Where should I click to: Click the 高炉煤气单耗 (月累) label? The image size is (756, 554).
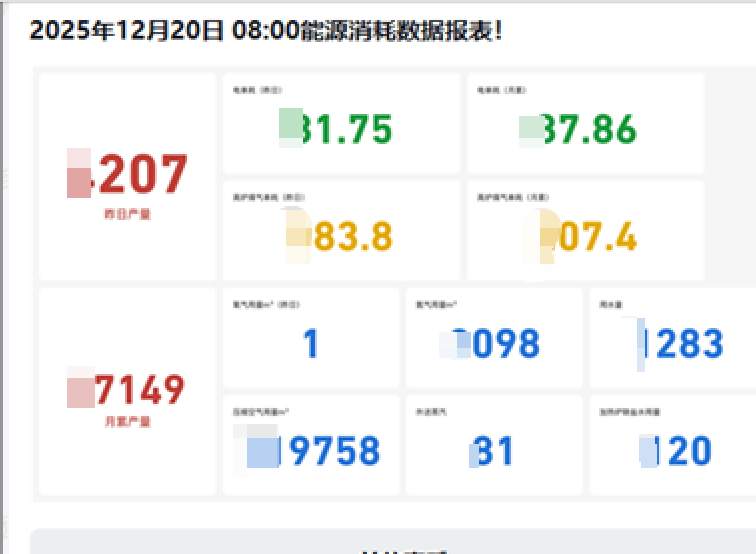pyautogui.click(x=510, y=198)
